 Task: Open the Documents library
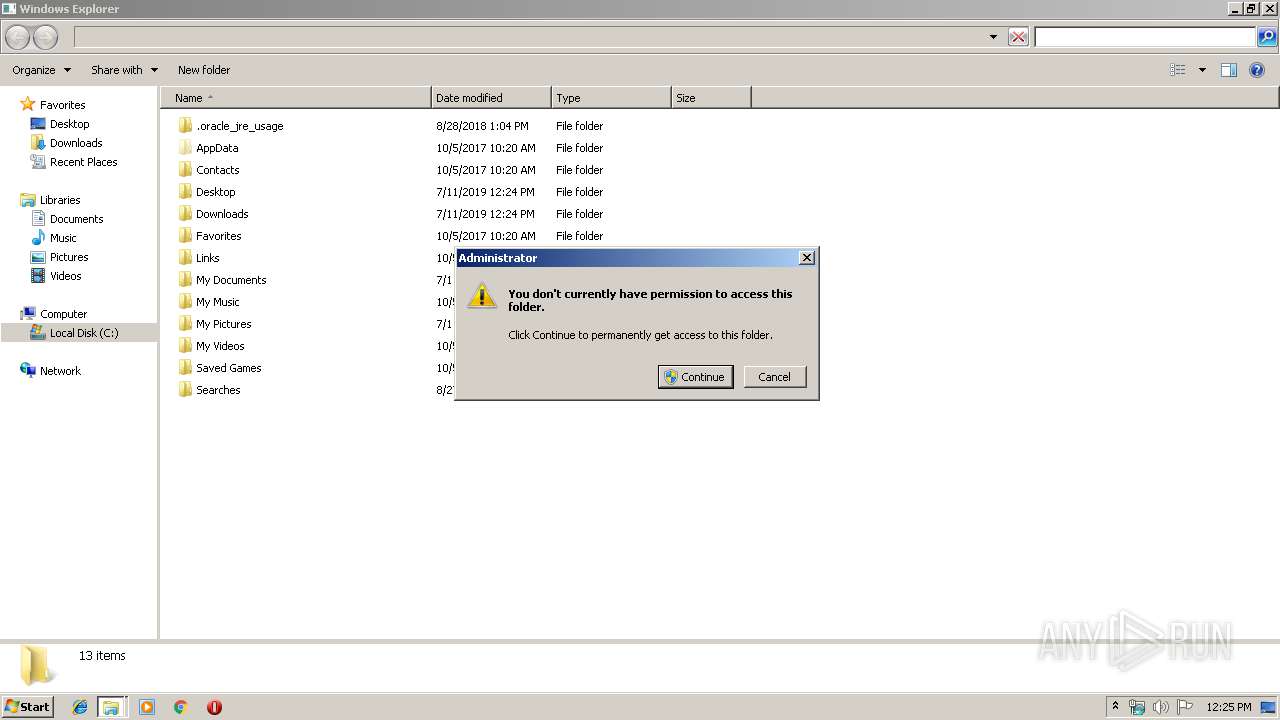point(76,219)
